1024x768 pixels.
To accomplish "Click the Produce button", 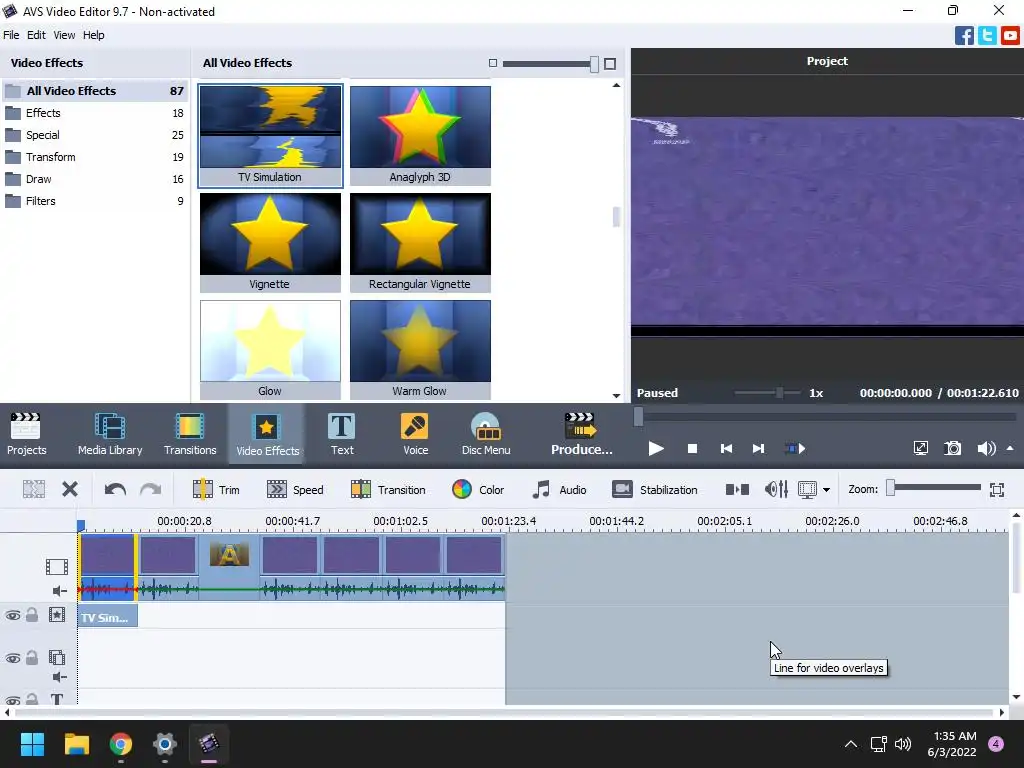I will pos(581,434).
